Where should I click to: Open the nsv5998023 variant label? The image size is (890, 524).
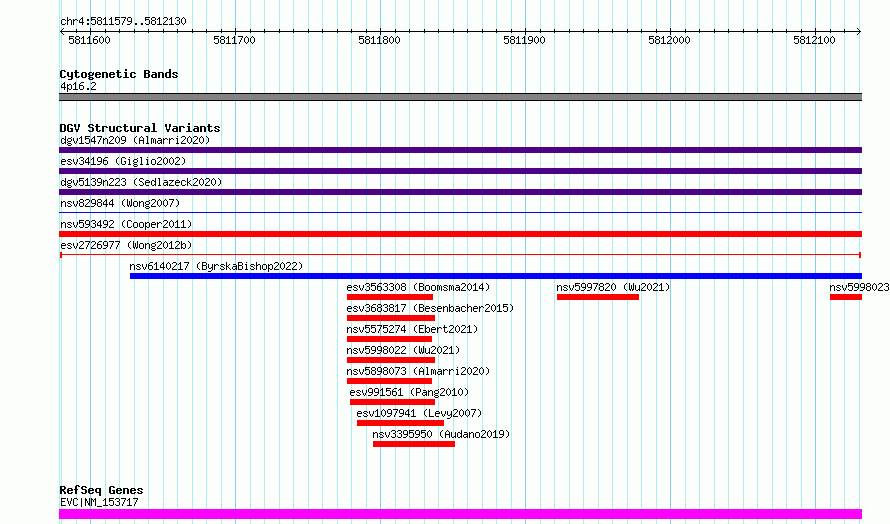click(859, 287)
